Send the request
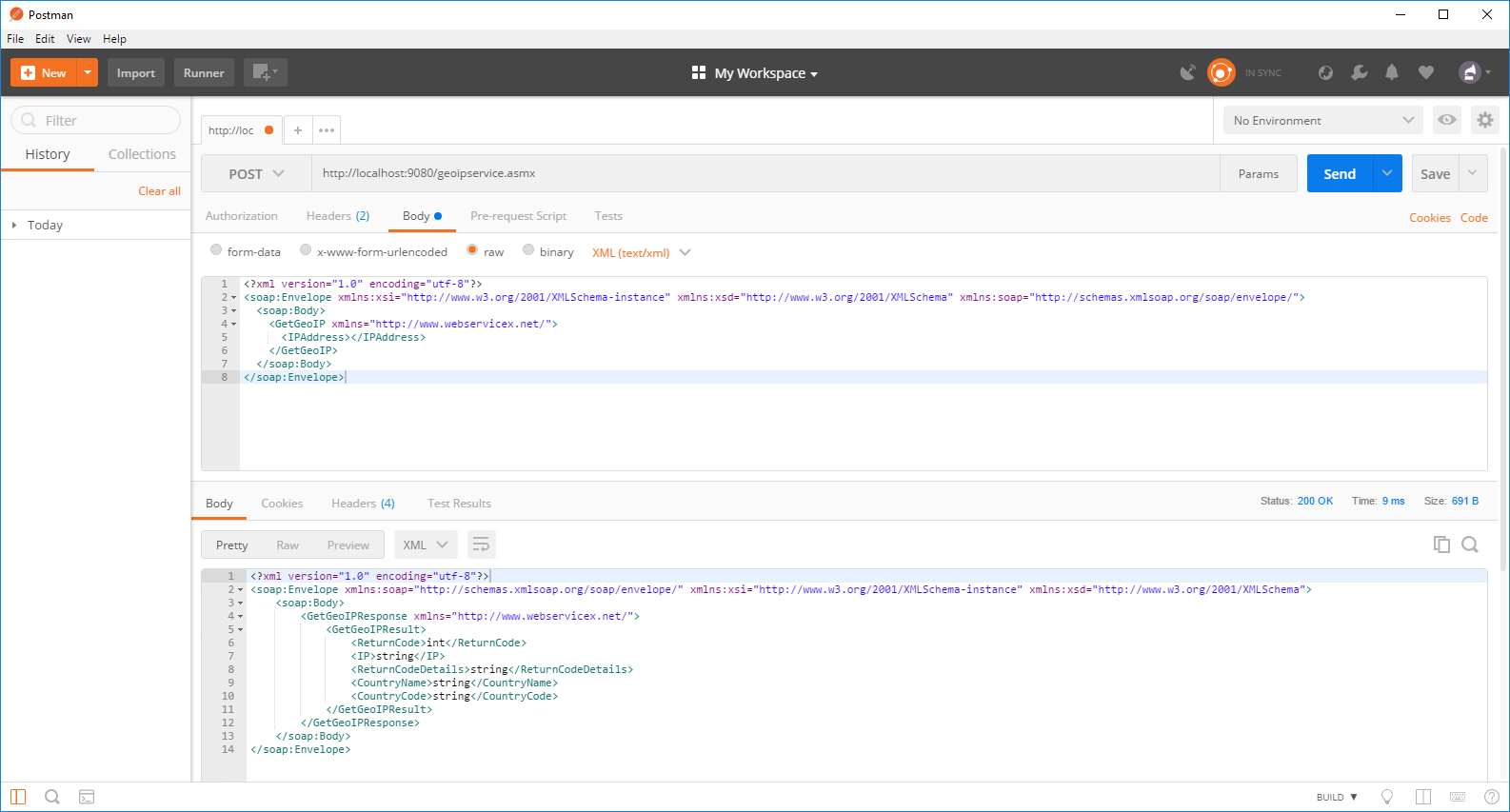The image size is (1510, 812). (1340, 173)
